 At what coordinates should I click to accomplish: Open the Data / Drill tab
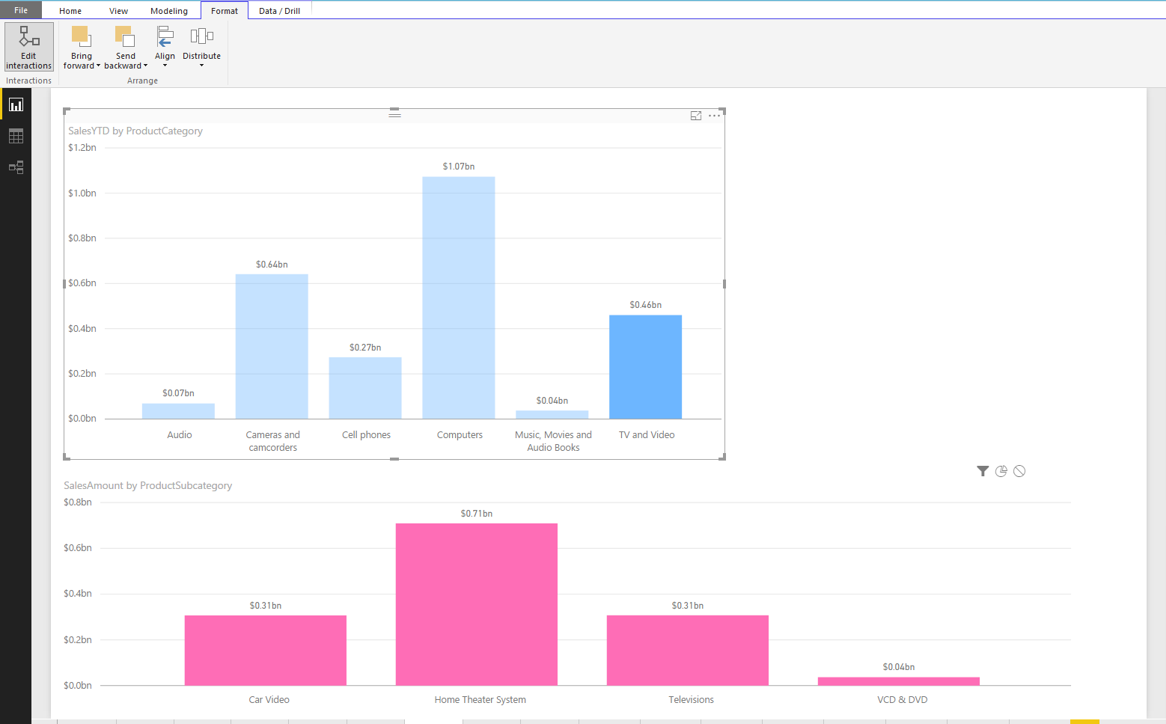click(x=280, y=11)
